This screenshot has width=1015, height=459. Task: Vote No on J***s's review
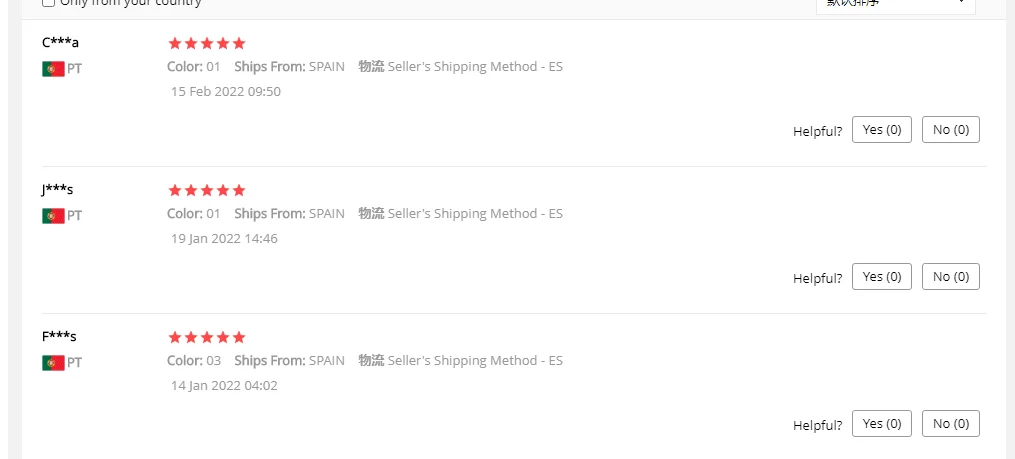coord(950,277)
